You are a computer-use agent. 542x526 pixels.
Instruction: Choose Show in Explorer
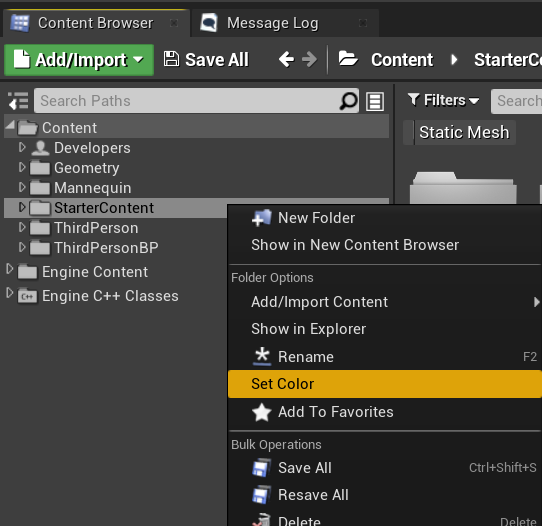[x=385, y=329]
